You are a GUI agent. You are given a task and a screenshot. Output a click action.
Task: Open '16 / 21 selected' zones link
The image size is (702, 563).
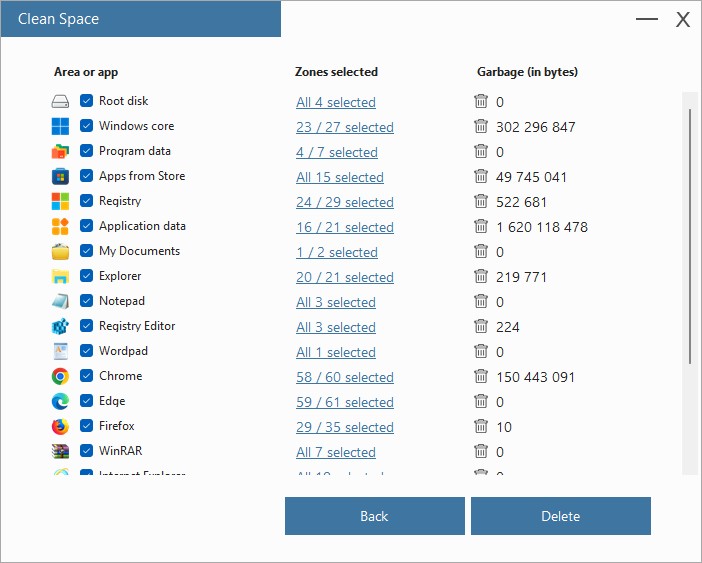345,228
